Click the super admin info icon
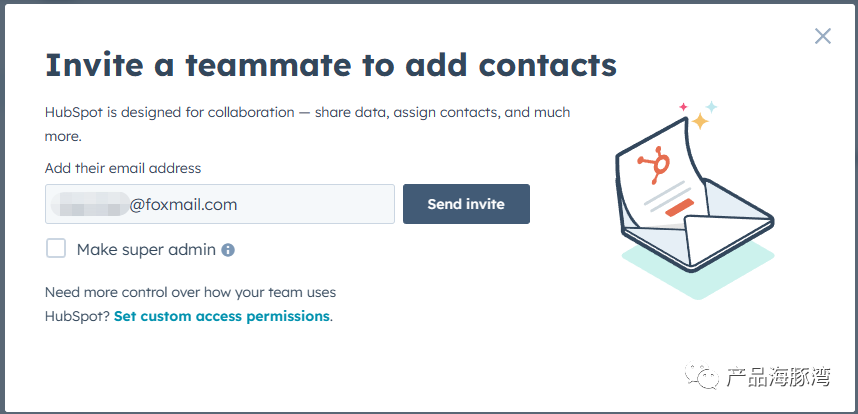The height and width of the screenshot is (414, 858). click(228, 250)
